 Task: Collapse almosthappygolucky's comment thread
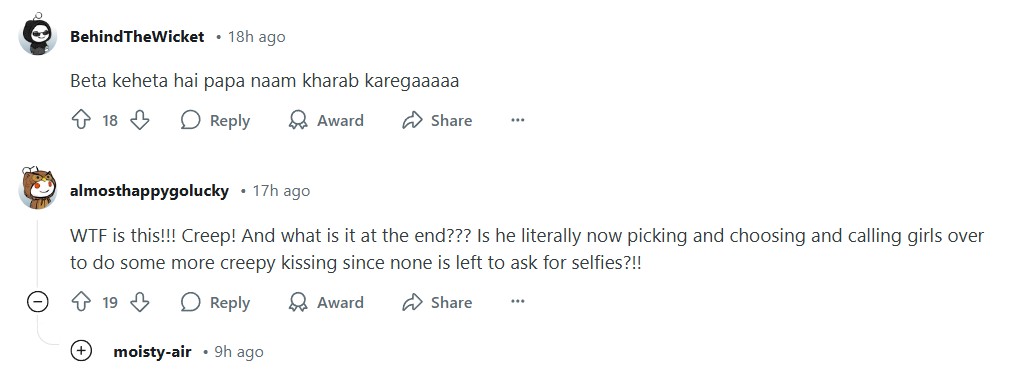coord(38,302)
